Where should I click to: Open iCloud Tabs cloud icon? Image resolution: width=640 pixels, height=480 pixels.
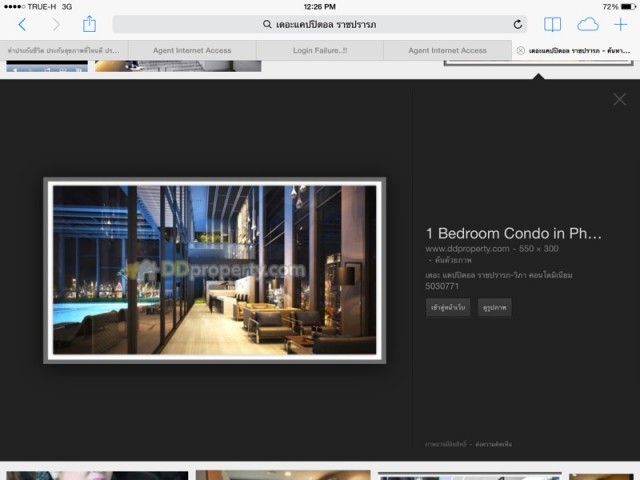coord(588,24)
